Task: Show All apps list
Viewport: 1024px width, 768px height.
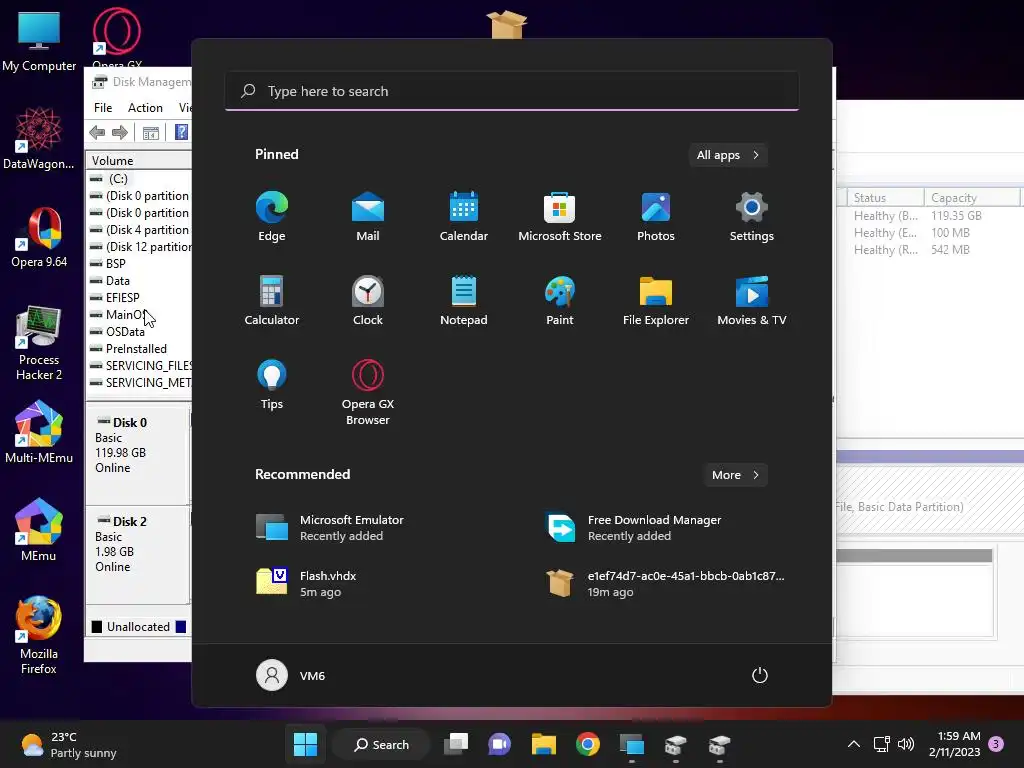Action: 728,155
